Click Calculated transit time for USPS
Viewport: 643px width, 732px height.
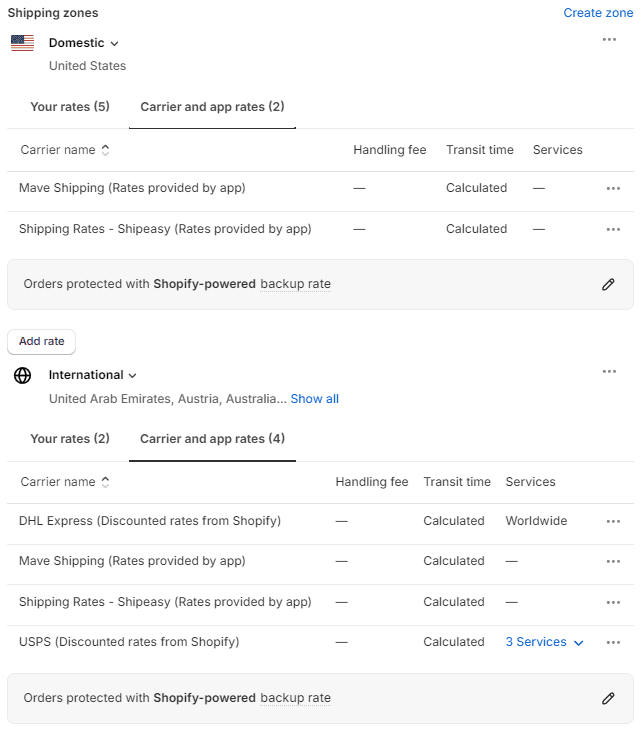coord(453,642)
